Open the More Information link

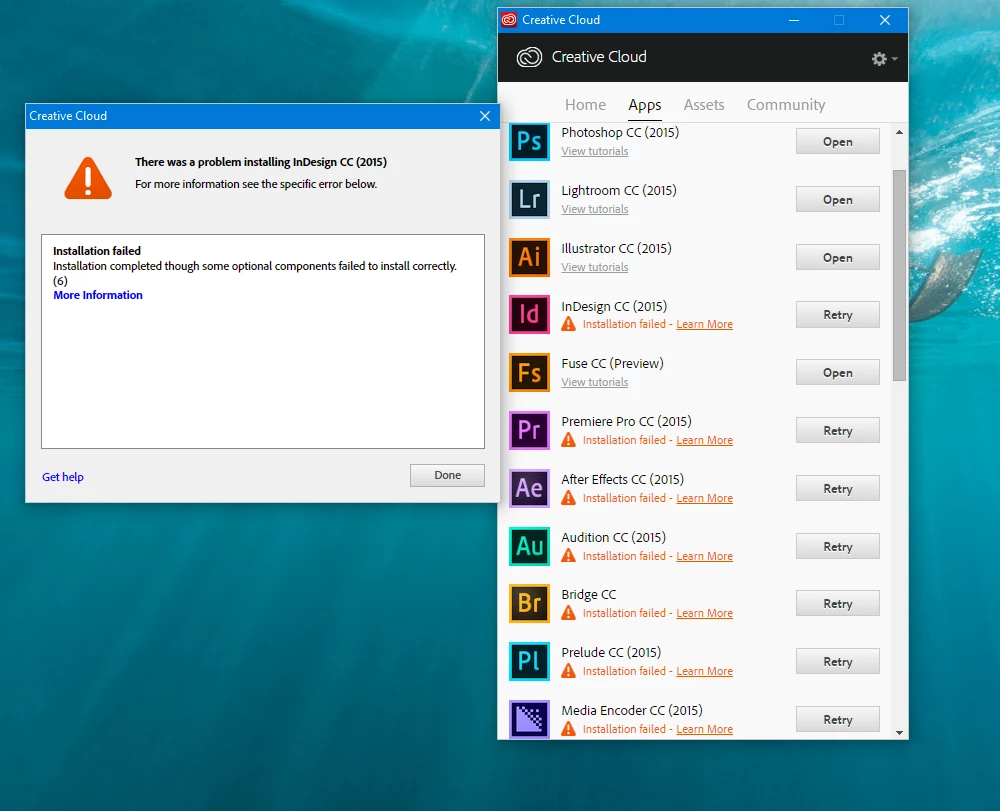(98, 295)
